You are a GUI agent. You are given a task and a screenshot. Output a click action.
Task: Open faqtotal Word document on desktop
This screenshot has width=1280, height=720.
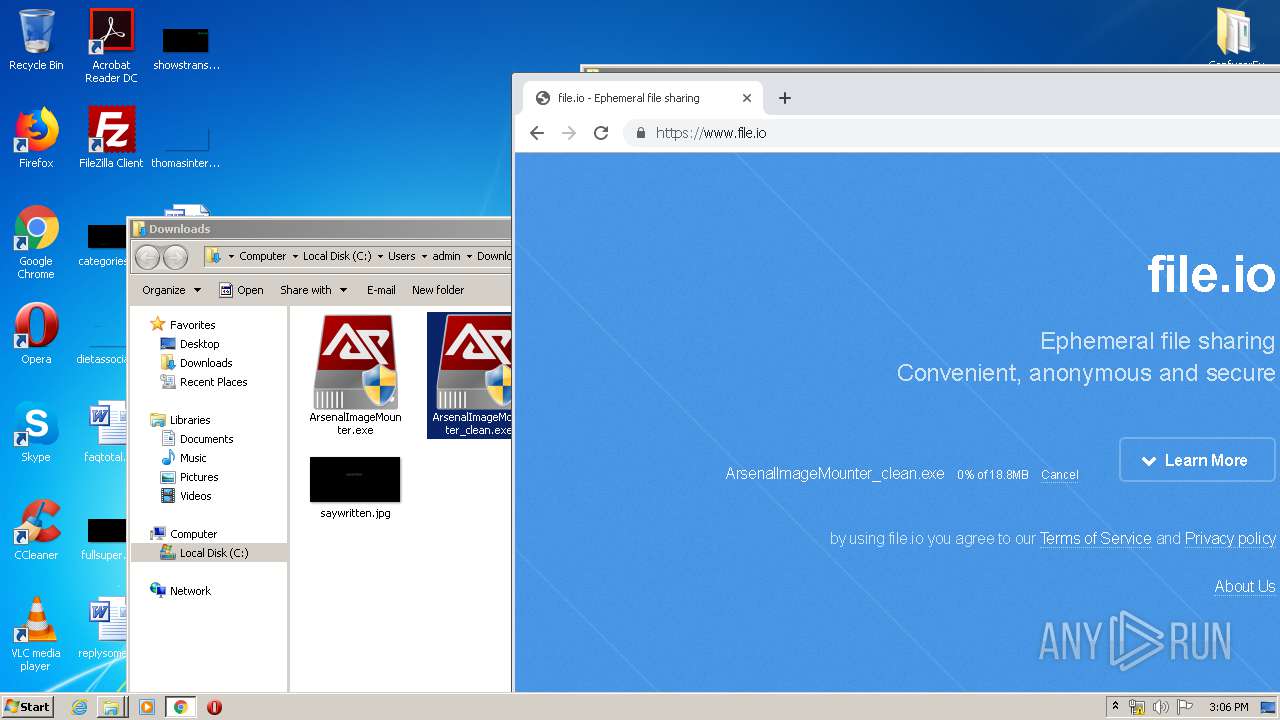[105, 432]
